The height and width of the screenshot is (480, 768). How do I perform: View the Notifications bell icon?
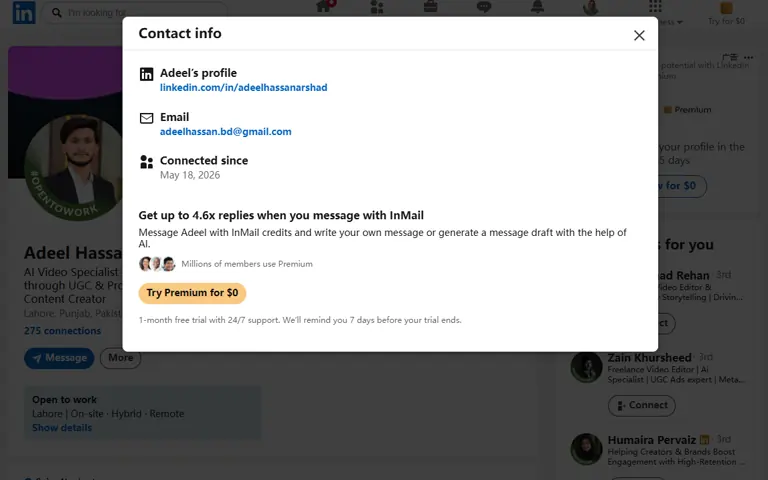pos(537,7)
